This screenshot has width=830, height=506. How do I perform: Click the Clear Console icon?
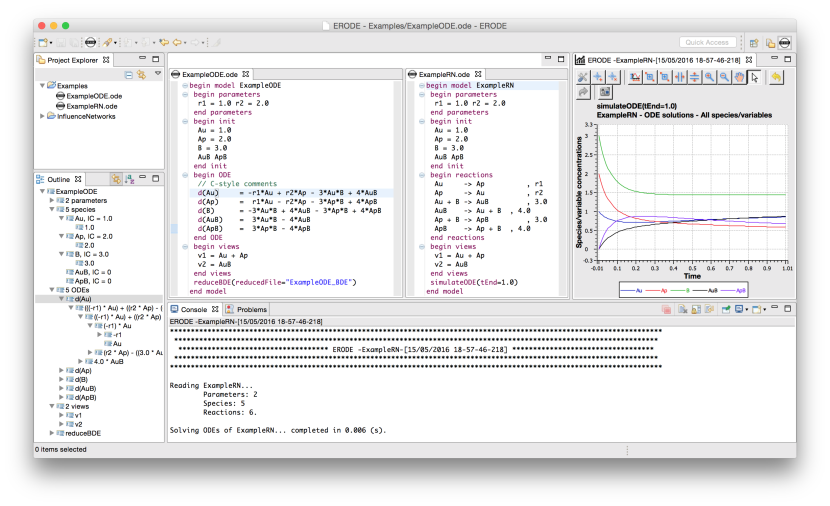[683, 309]
